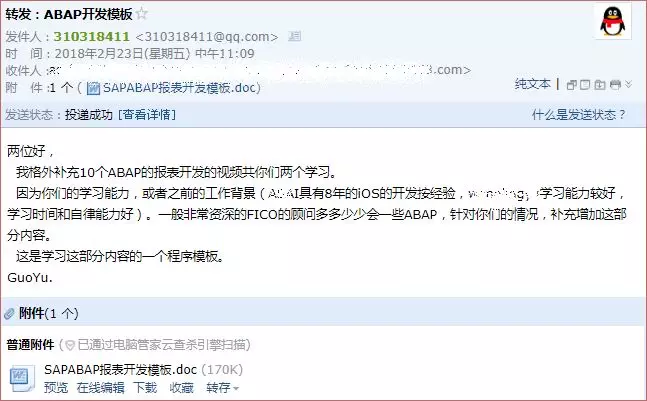Click 在线编辑 to edit online
This screenshot has height=401, width=647.
click(x=100, y=388)
